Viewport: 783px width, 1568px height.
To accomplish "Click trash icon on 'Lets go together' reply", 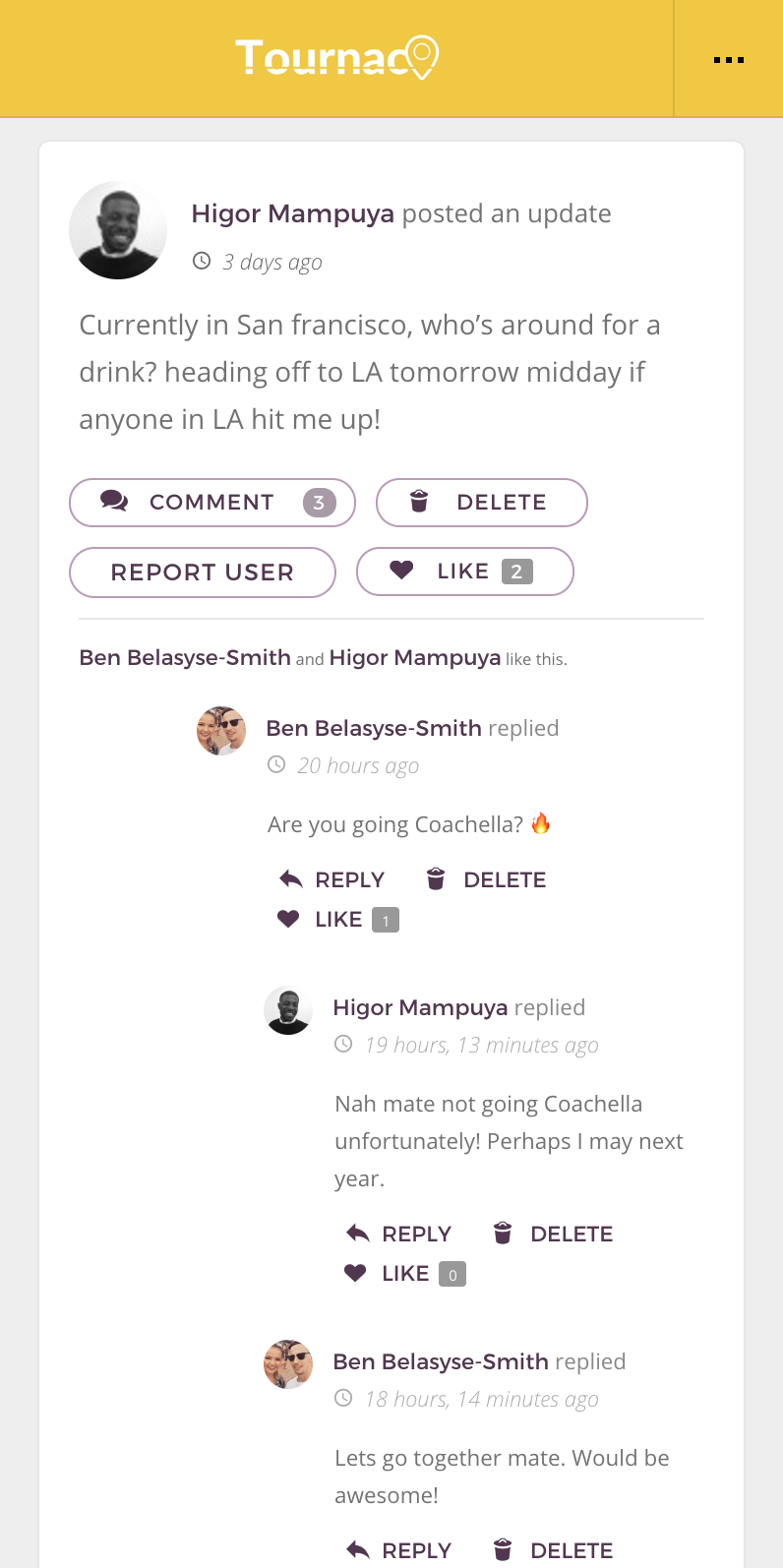I will (x=503, y=1549).
